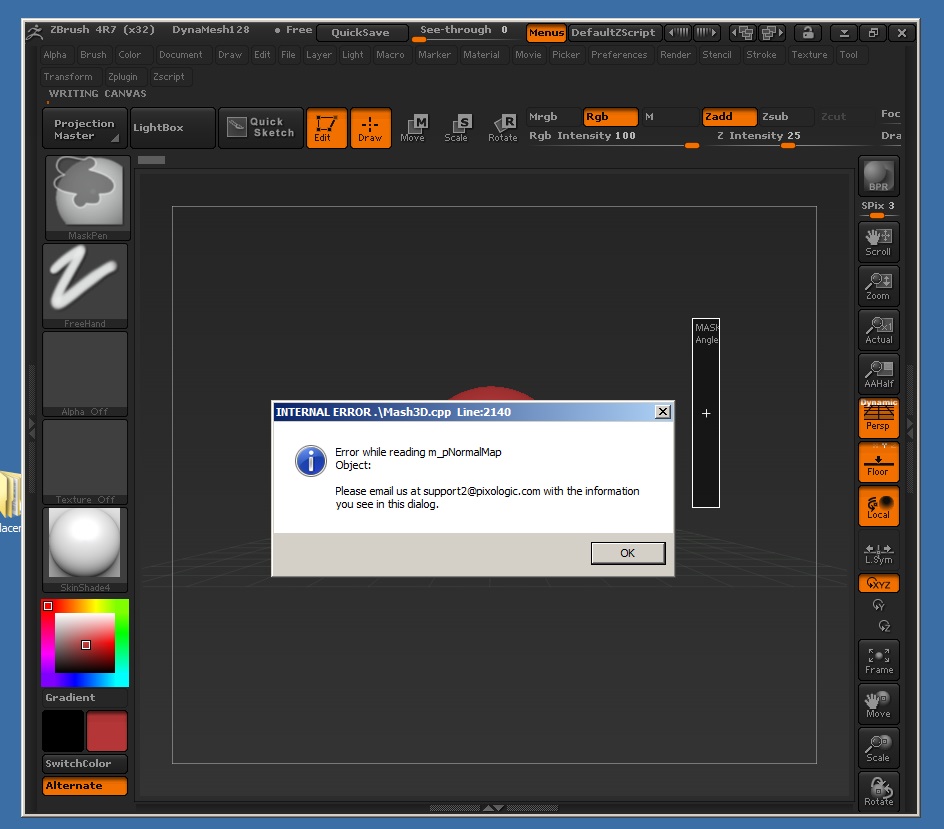The image size is (944, 829).
Task: Click ZBrush logo icon in title bar
Action: (34, 31)
